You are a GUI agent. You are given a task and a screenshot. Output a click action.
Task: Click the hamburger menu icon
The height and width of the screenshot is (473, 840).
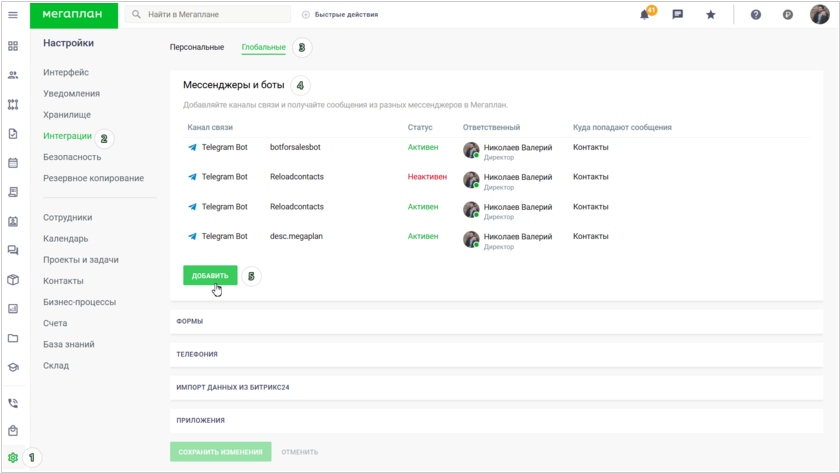(x=13, y=15)
